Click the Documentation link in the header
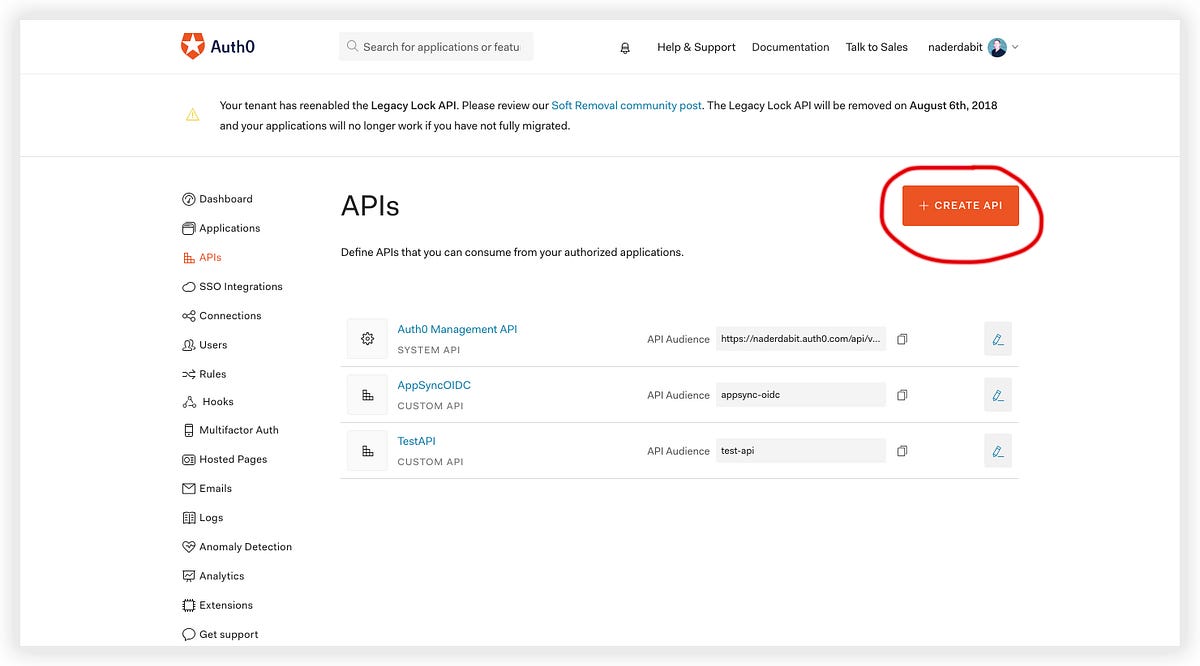1200x666 pixels. [790, 46]
